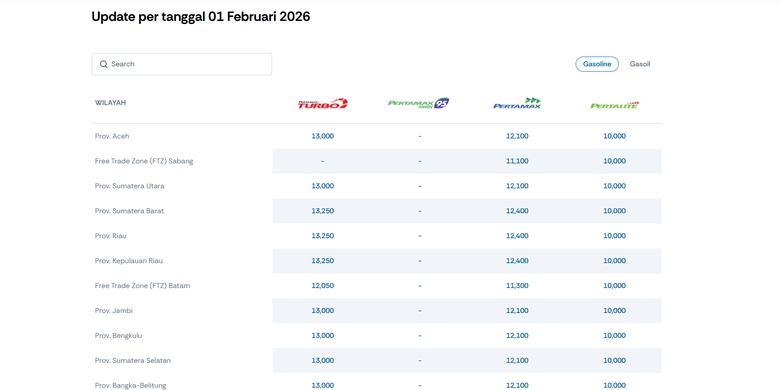Click Free Trade Zone (FTZ) Sabang label
780x390 pixels.
pos(144,161)
